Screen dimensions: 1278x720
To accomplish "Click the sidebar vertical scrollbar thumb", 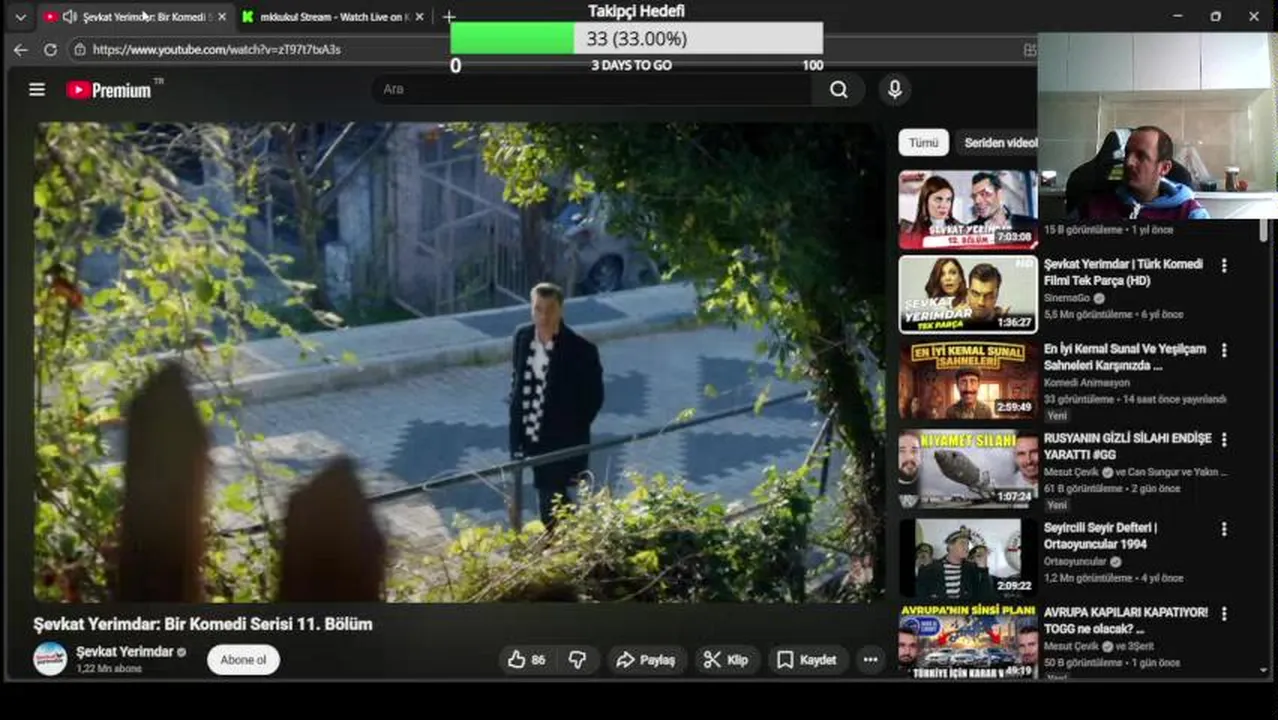I will tap(1264, 229).
